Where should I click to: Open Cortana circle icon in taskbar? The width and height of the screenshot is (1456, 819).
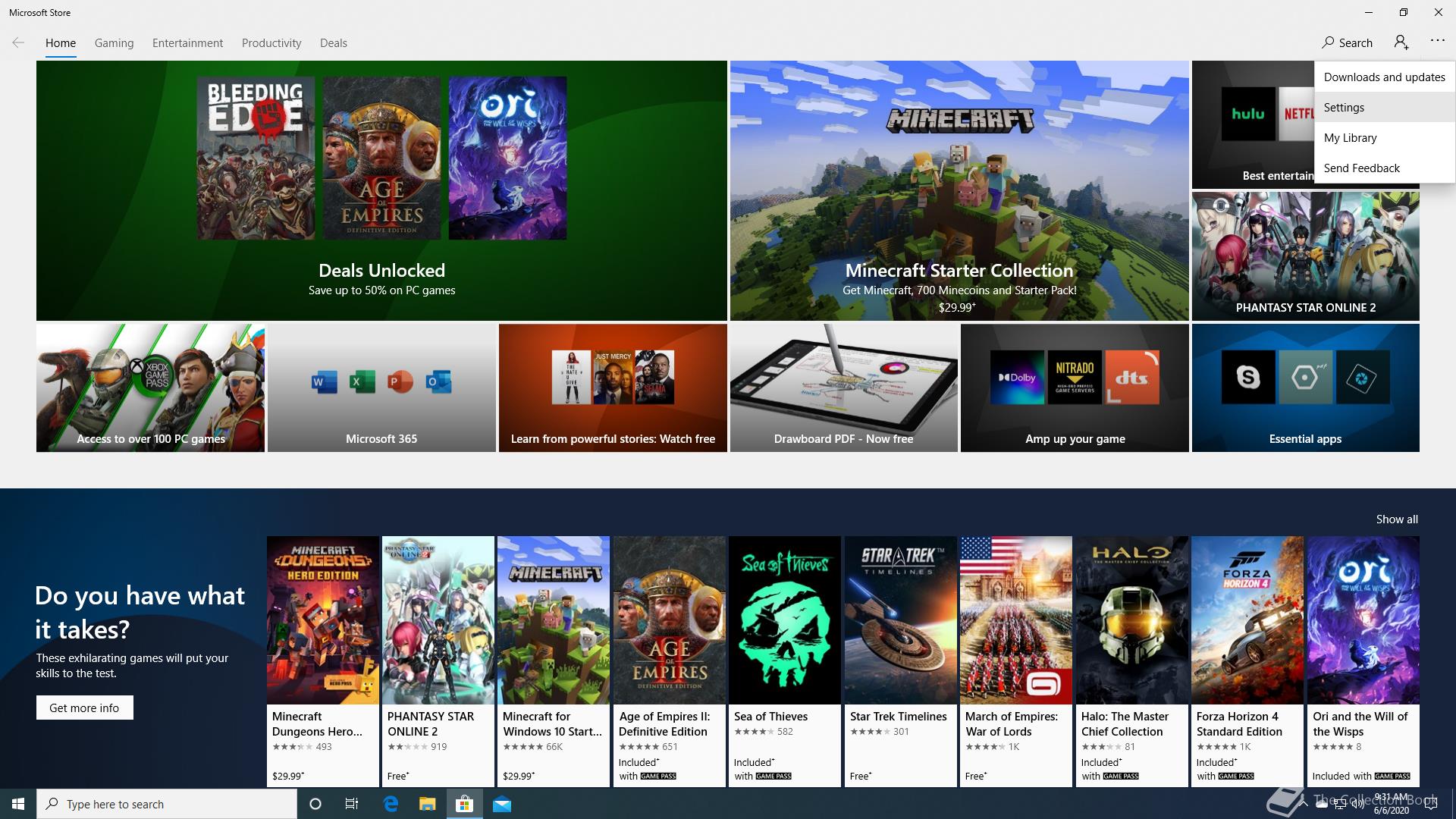pyautogui.click(x=315, y=804)
